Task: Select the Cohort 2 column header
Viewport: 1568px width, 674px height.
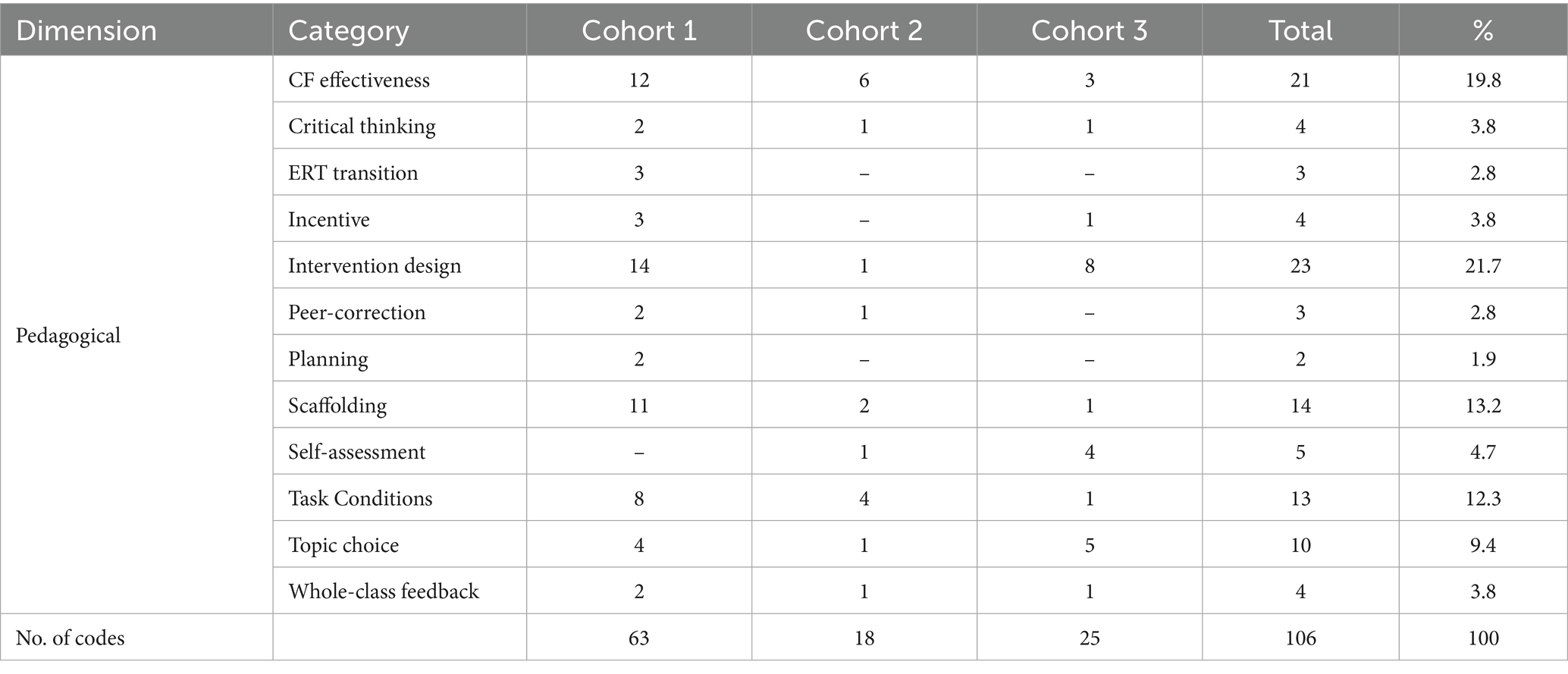Action: coord(864,30)
